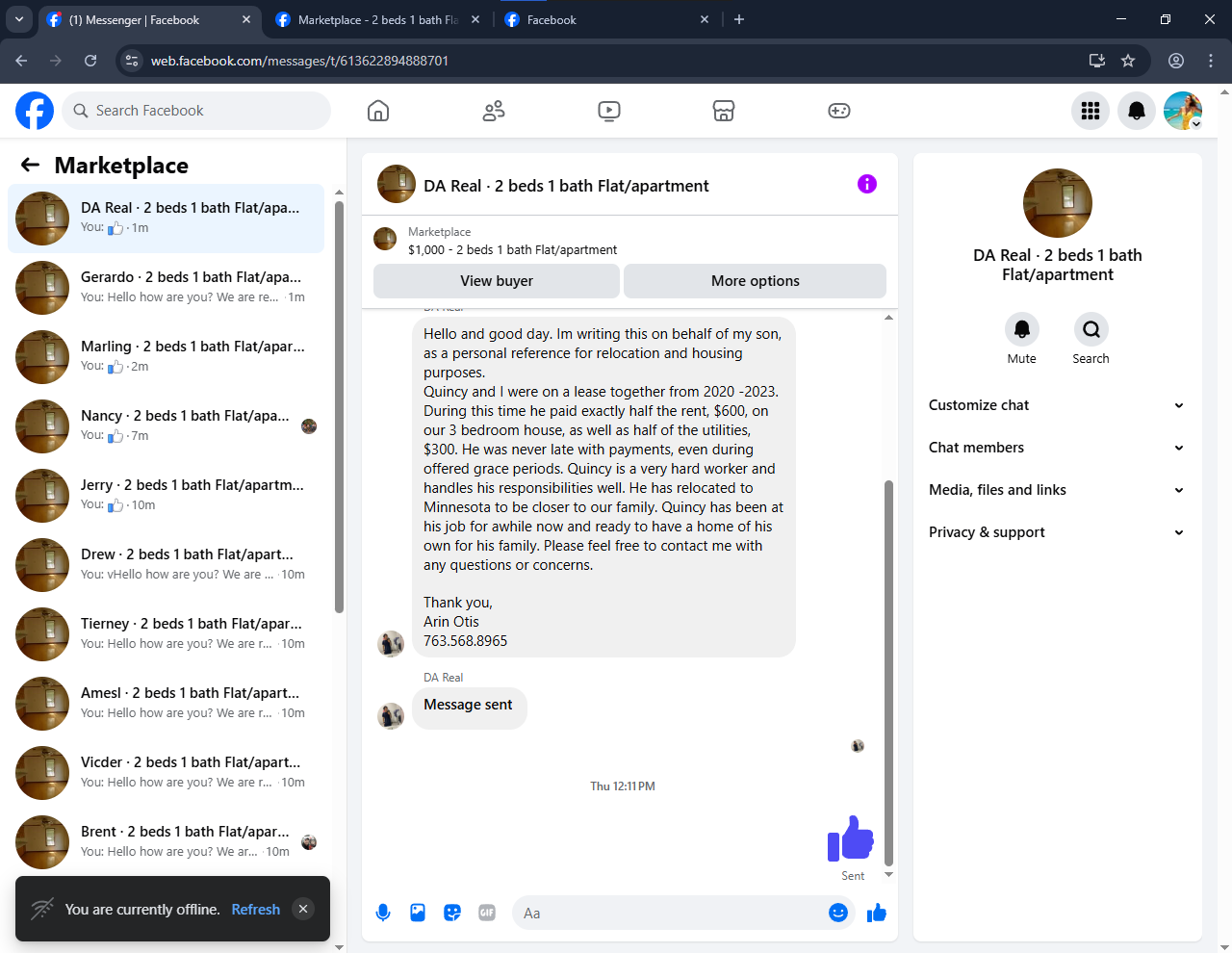Image resolution: width=1232 pixels, height=953 pixels.
Task: Open a new browser tab
Action: 739,19
